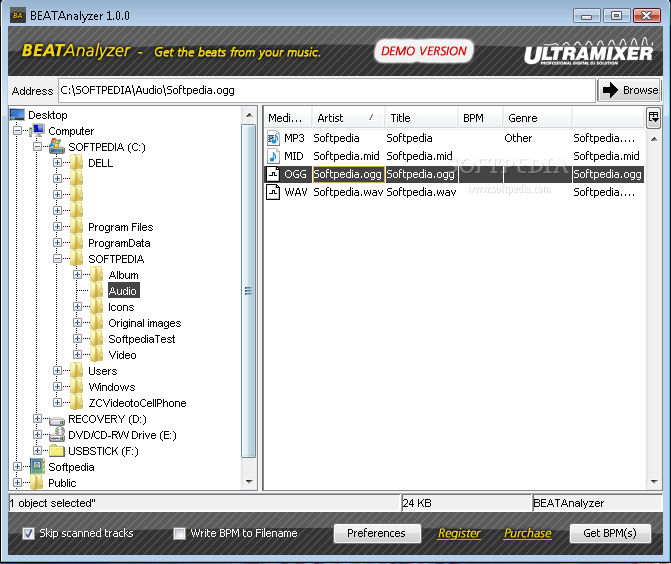Sort by the Genre column header
Image resolution: width=671 pixels, height=564 pixels.
point(537,118)
